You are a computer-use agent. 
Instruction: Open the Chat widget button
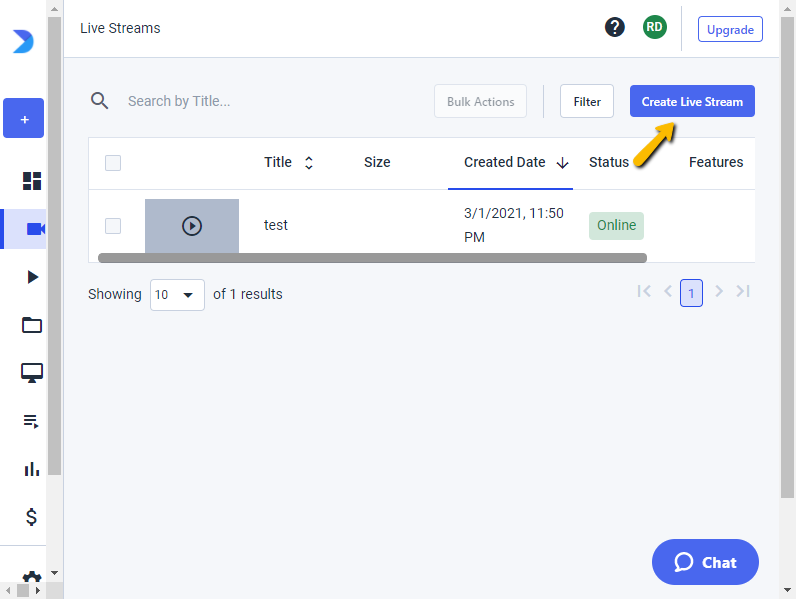pos(705,562)
